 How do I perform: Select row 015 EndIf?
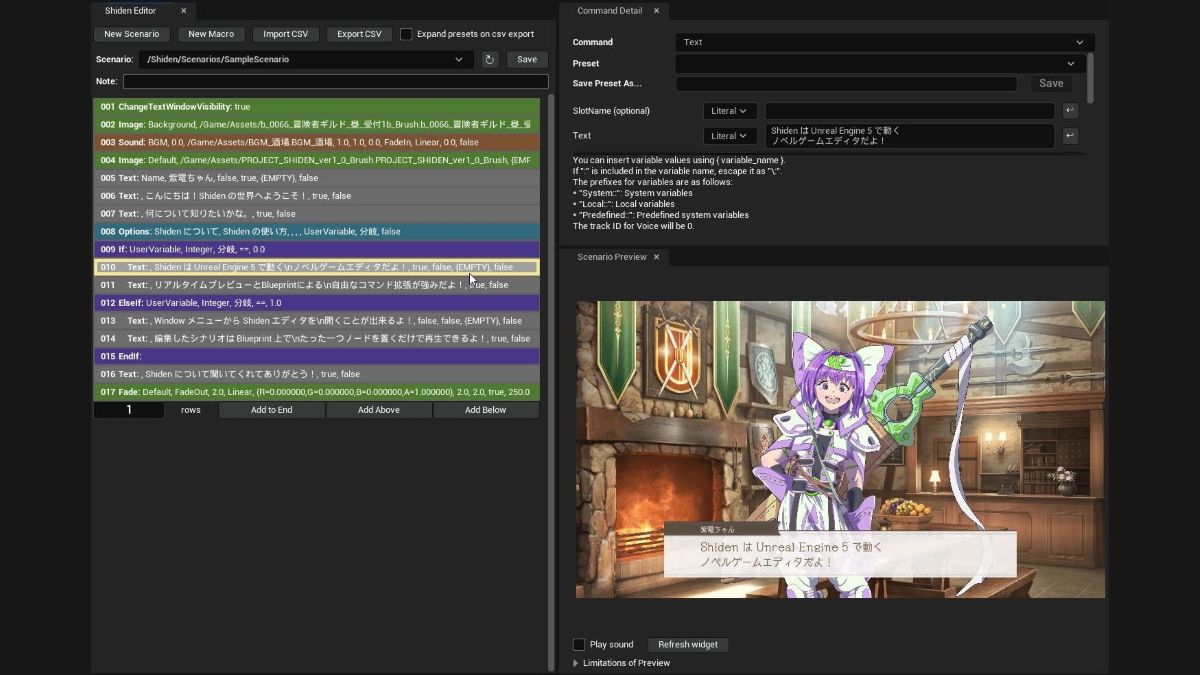[x=317, y=356]
